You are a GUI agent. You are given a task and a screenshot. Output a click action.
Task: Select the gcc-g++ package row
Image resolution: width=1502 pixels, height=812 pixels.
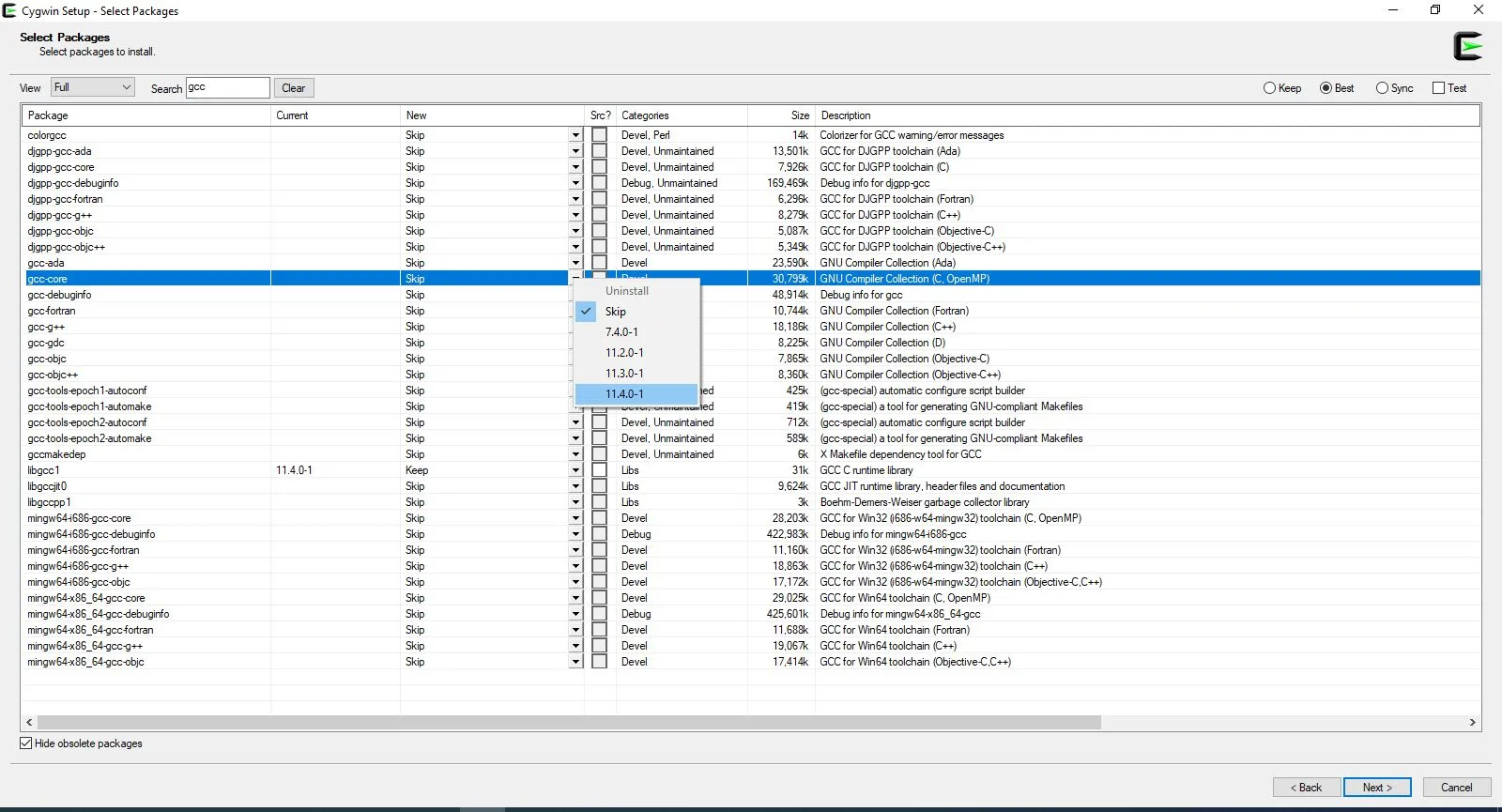tap(751, 327)
